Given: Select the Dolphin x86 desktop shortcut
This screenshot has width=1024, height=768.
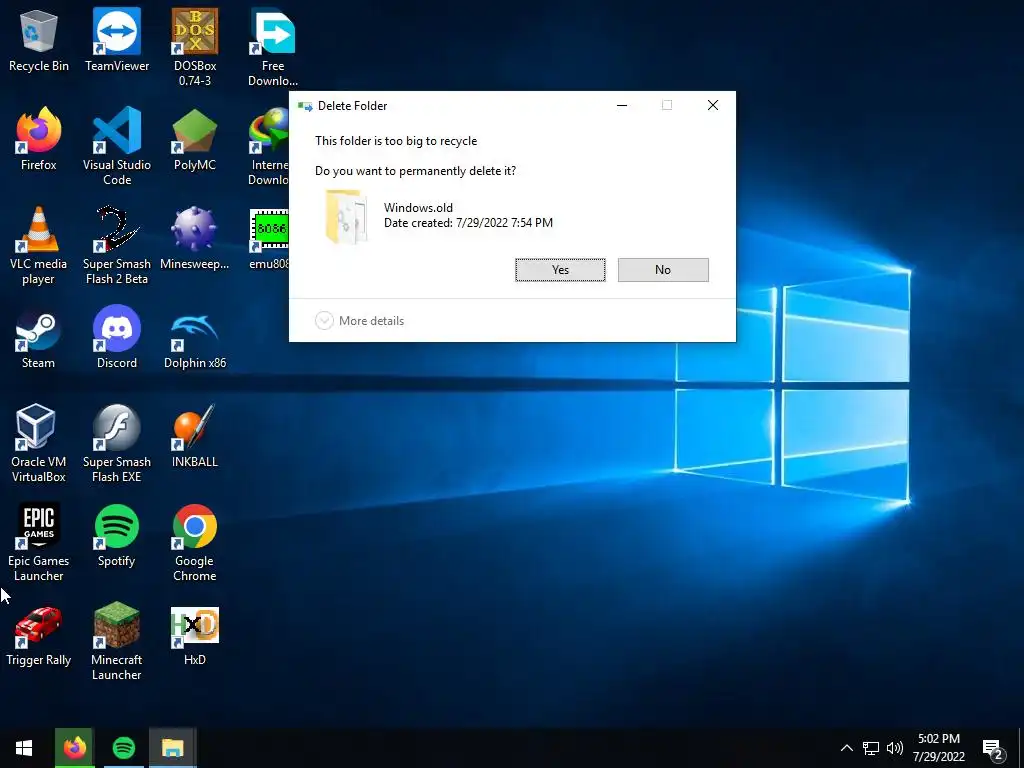Looking at the screenshot, I should (195, 338).
